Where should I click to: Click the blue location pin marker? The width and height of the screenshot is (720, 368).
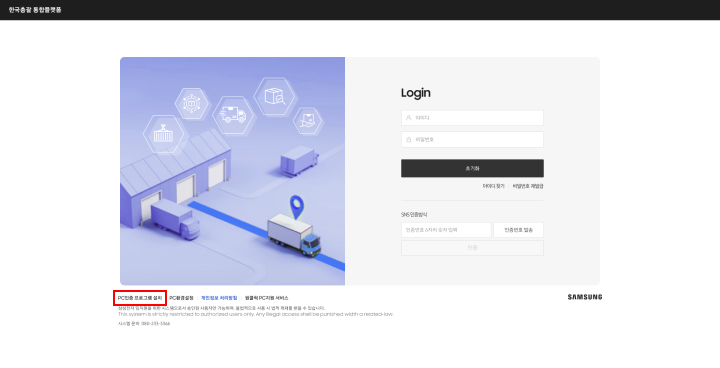click(297, 207)
